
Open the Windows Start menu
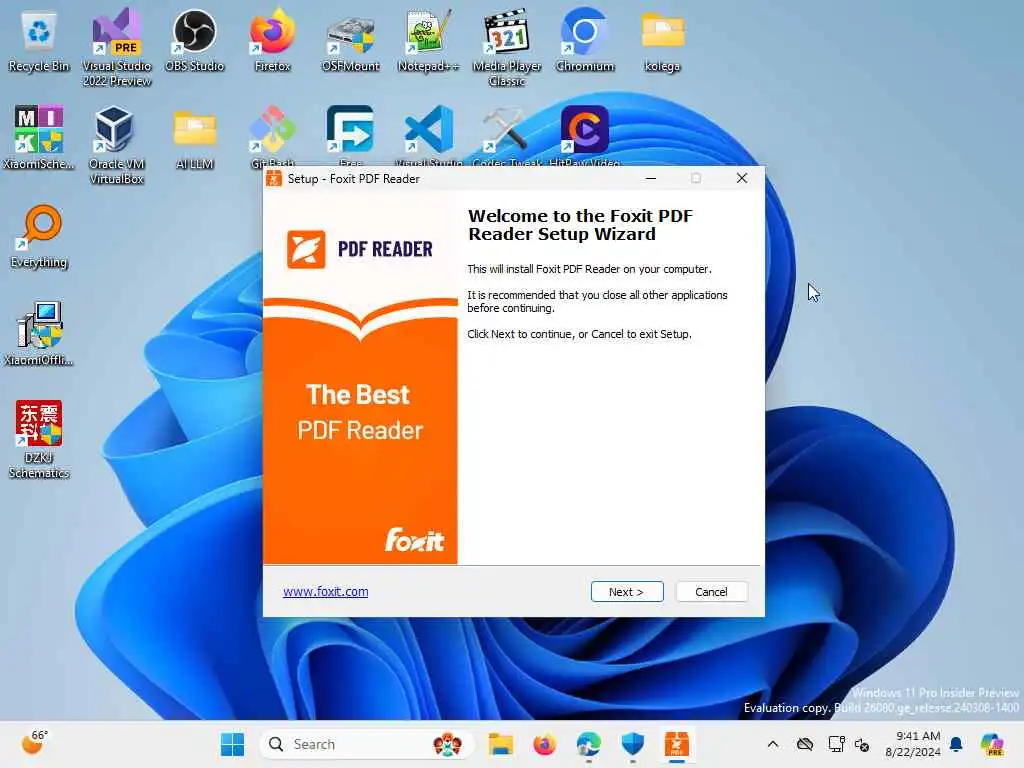(232, 744)
